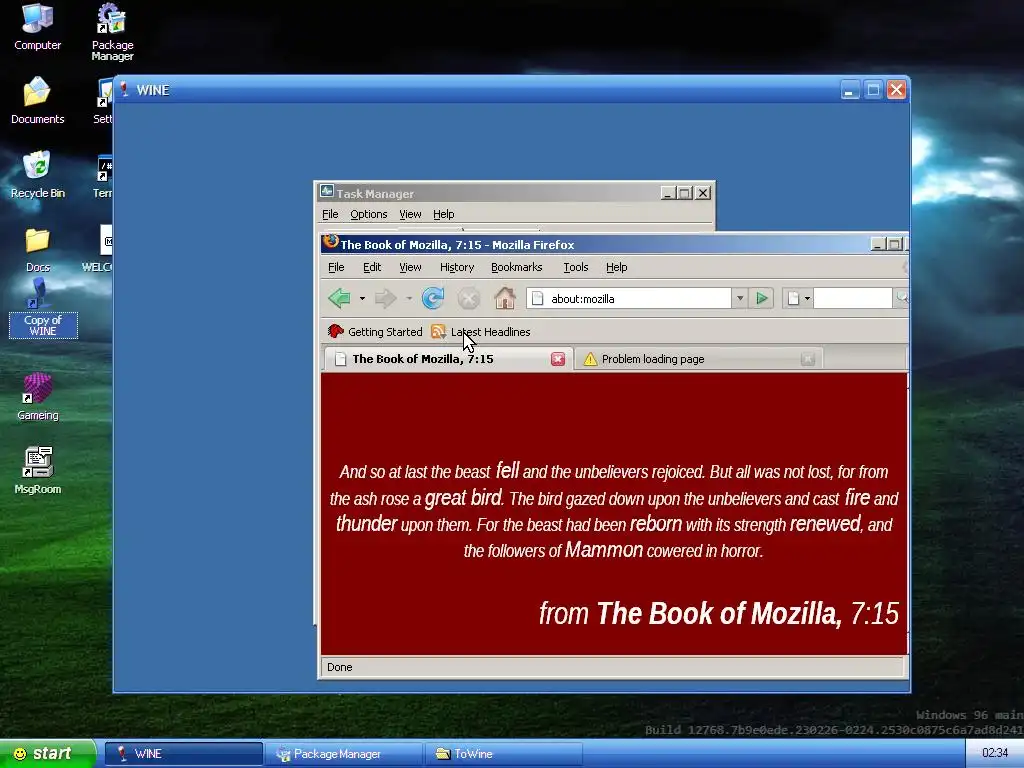The image size is (1024, 768).
Task: Switch to WINE in the taskbar
Action: 184,754
